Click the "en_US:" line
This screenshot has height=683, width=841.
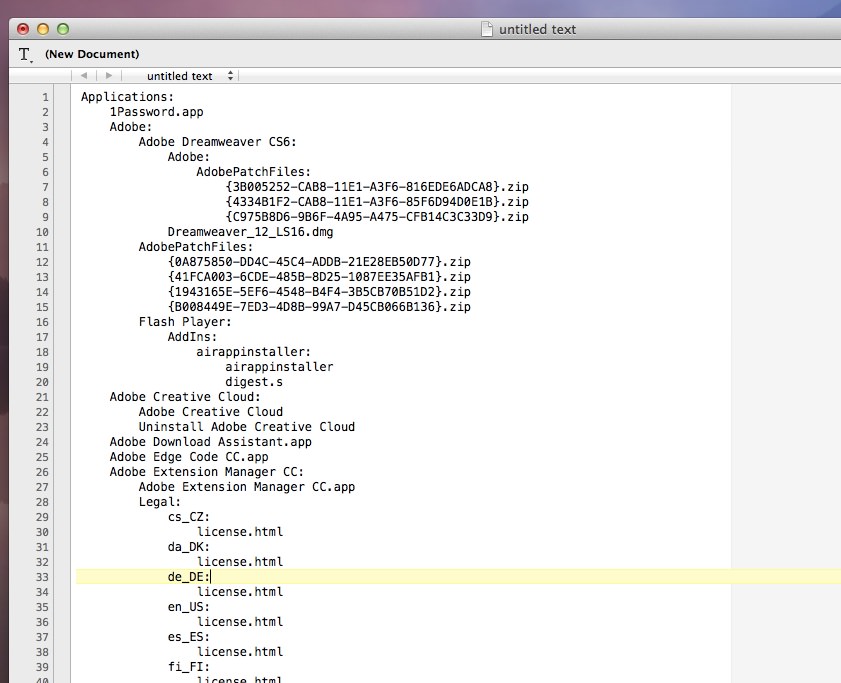[x=189, y=608]
